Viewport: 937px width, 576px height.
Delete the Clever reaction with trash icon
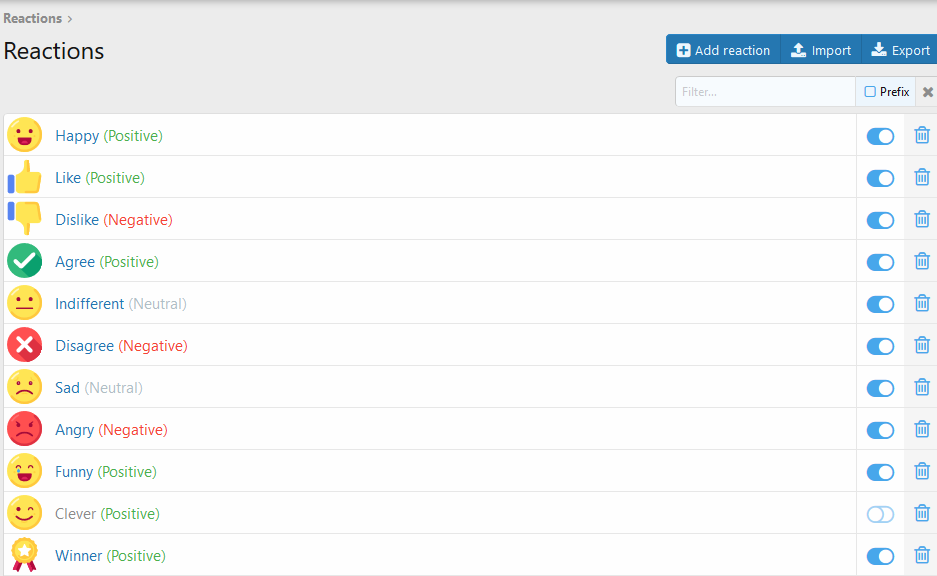(922, 513)
